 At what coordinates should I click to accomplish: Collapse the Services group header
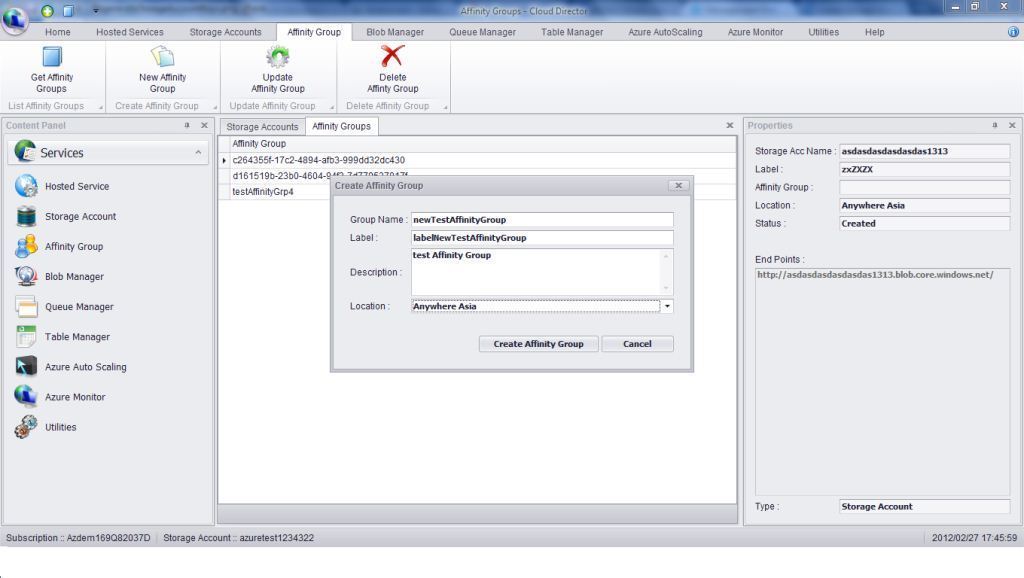tap(198, 152)
